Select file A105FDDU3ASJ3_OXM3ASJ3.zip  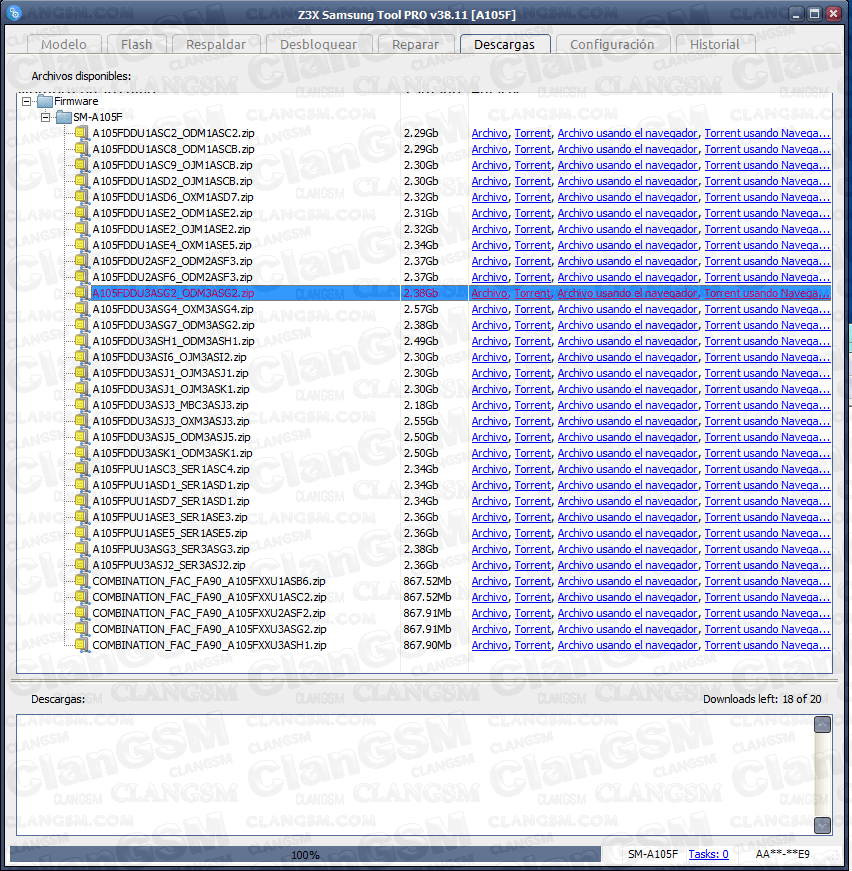pos(171,421)
